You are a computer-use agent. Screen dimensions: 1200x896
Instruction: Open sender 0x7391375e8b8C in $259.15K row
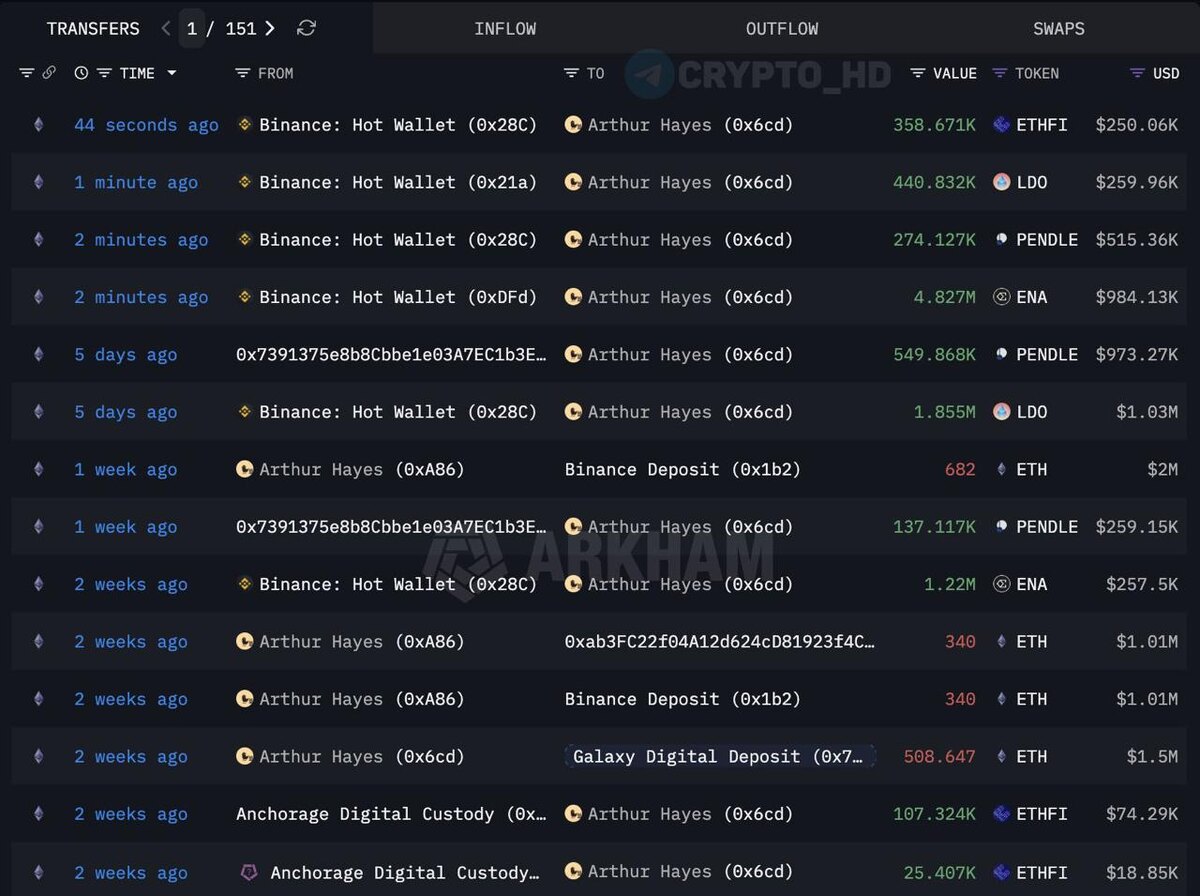(x=392, y=527)
